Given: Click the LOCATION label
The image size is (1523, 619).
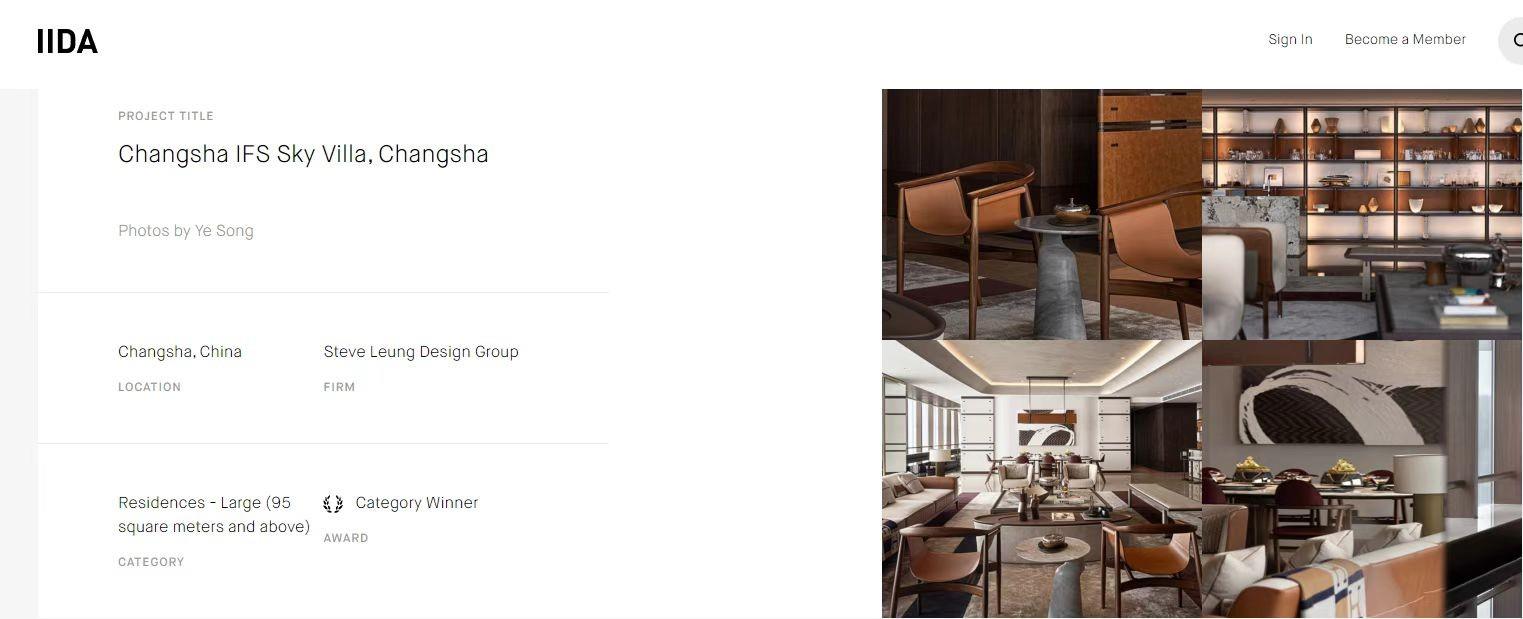Looking at the screenshot, I should click(149, 387).
